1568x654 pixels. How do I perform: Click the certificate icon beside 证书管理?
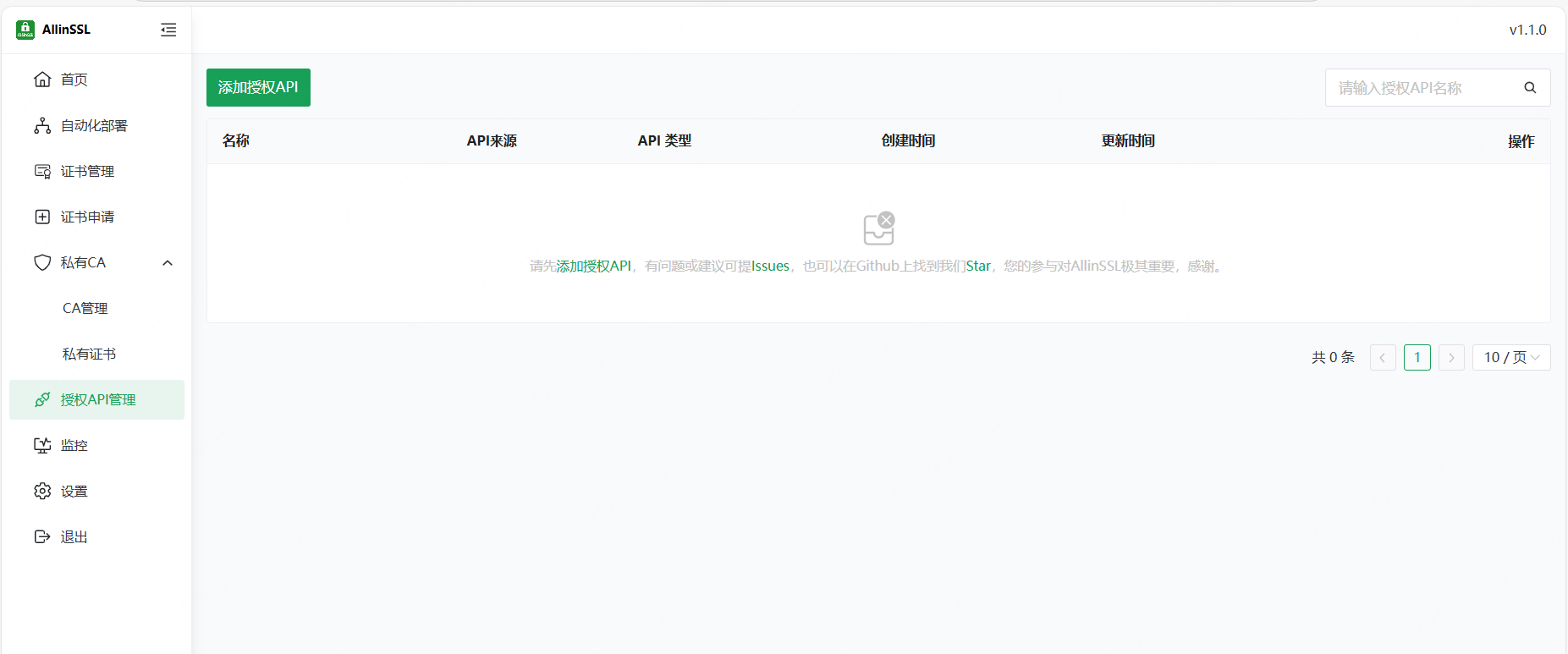point(42,171)
